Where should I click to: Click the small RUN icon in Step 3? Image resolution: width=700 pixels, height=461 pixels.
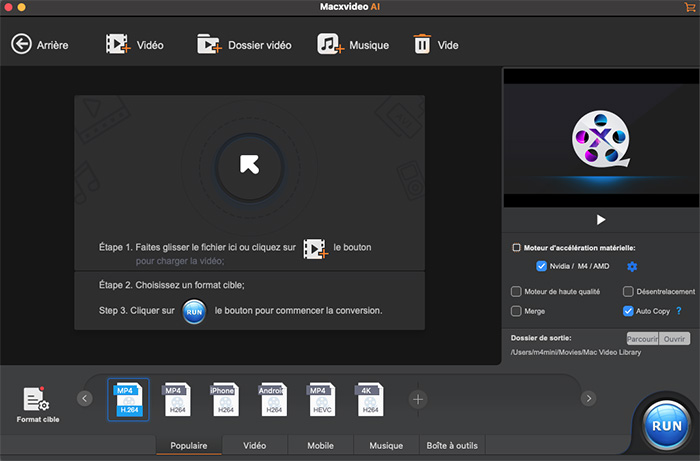(x=194, y=311)
